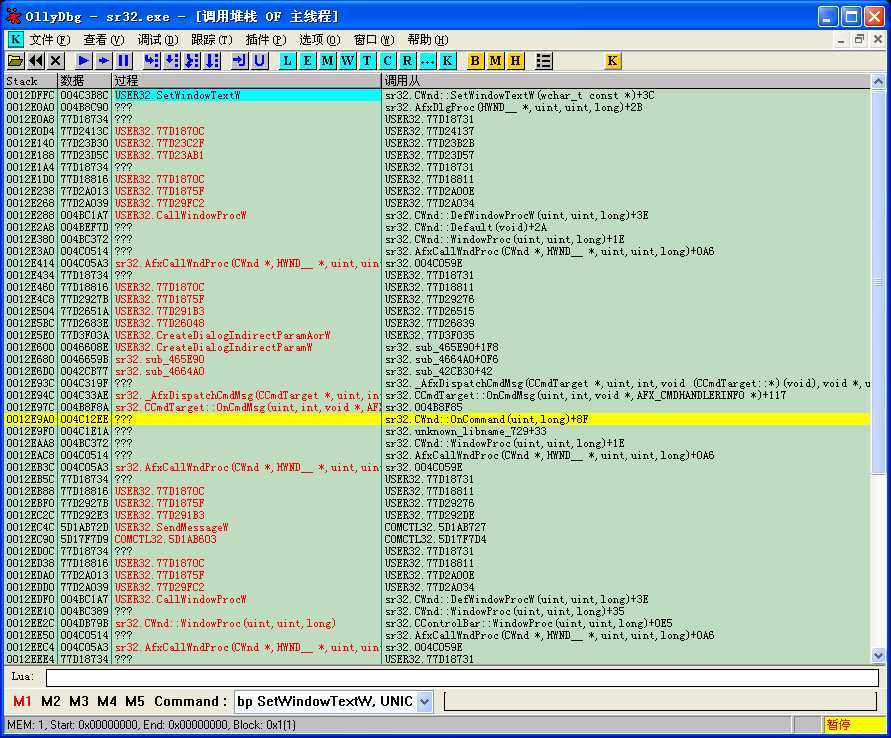Click the 过程 column header
Image resolution: width=891 pixels, height=738 pixels.
click(x=246, y=81)
